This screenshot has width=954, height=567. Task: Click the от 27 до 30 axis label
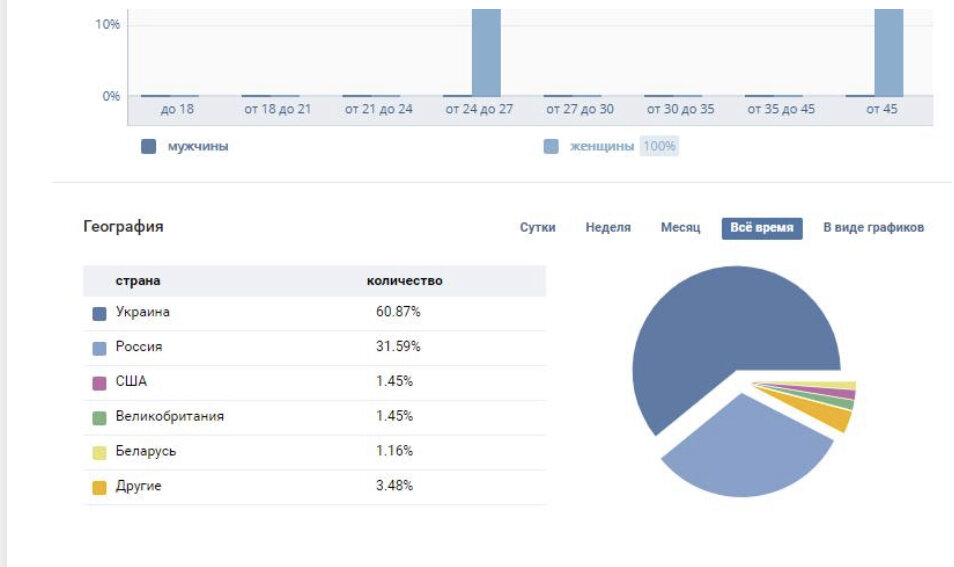(x=580, y=109)
